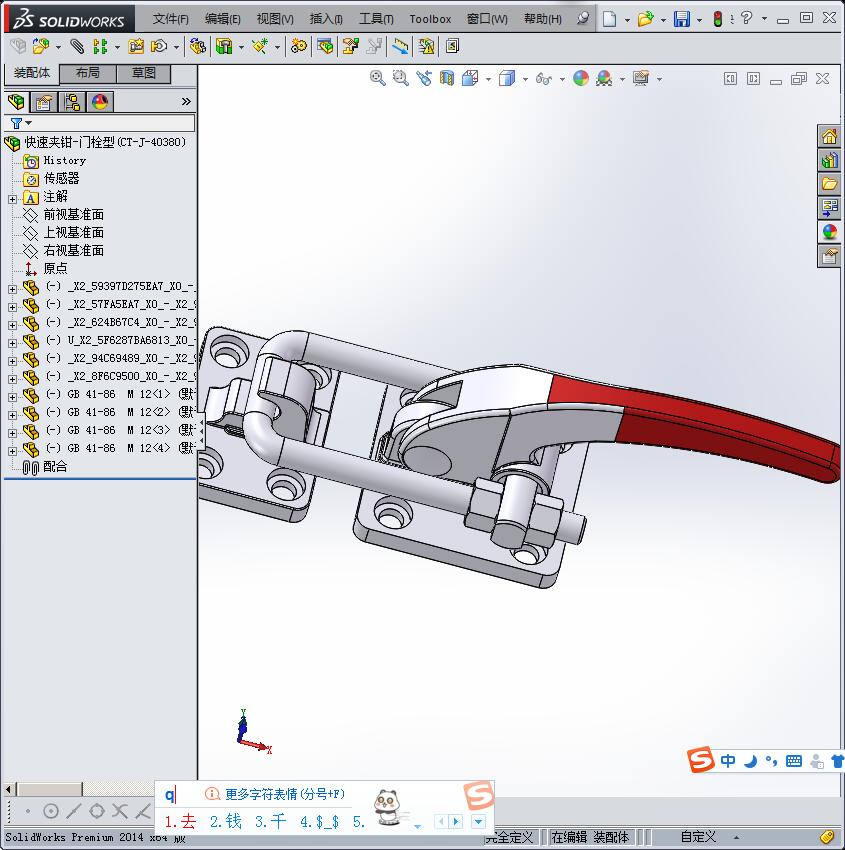
Task: Click the Zoom to Fit magnifier icon
Action: click(378, 79)
